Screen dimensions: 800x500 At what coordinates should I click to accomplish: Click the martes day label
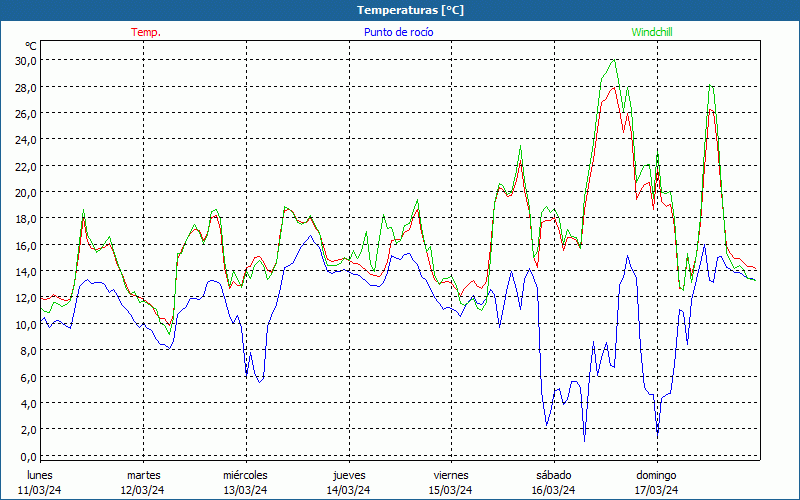(143, 475)
